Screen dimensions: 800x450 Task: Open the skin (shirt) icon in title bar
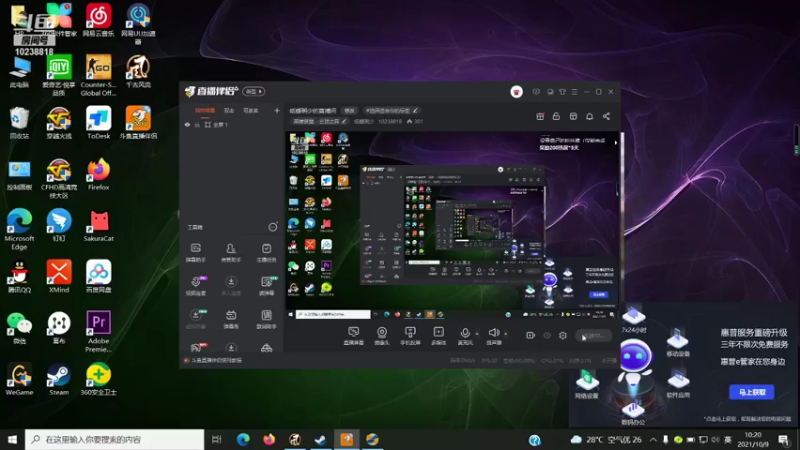(562, 92)
